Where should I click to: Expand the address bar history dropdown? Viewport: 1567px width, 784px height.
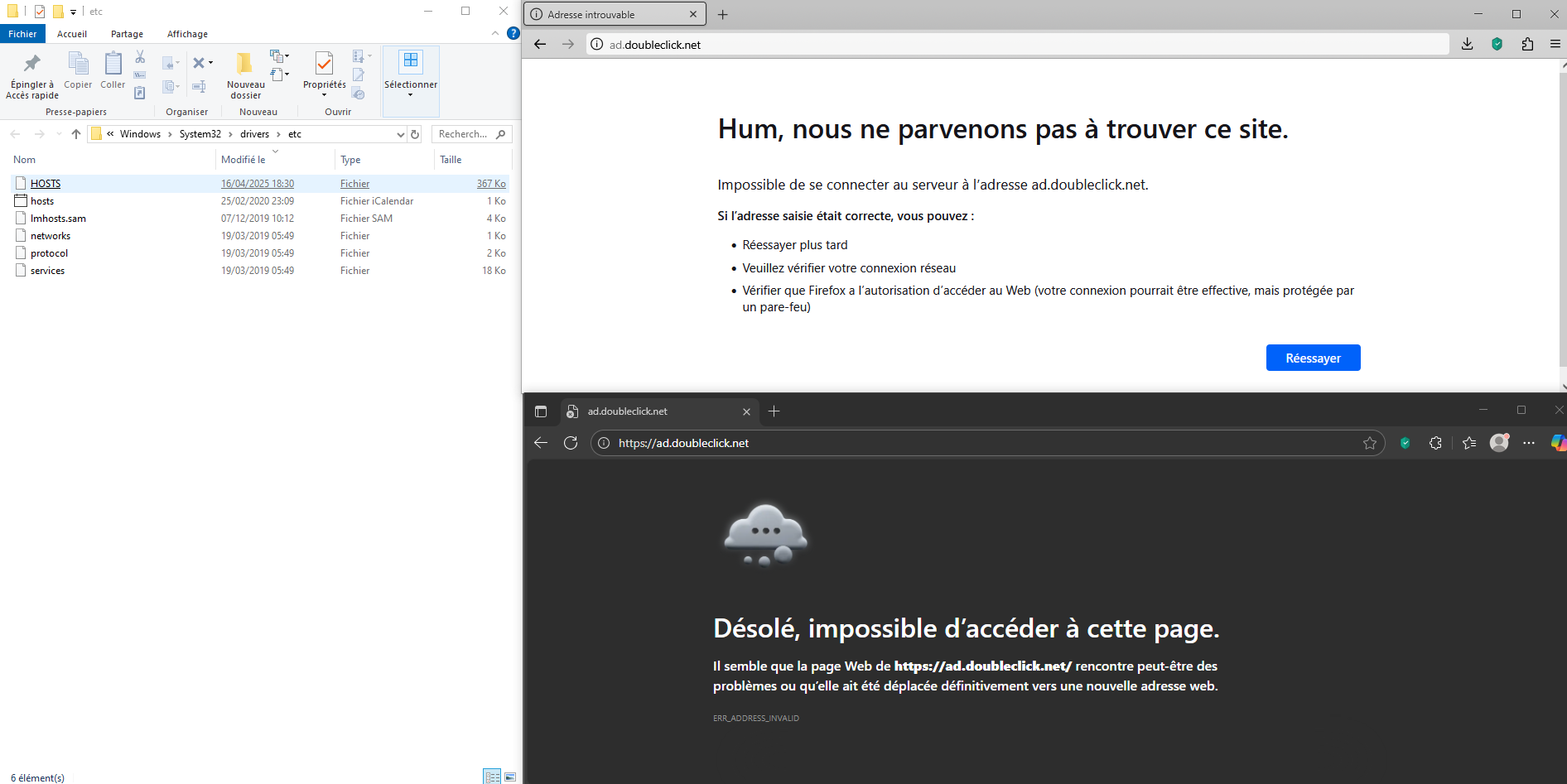coord(401,134)
